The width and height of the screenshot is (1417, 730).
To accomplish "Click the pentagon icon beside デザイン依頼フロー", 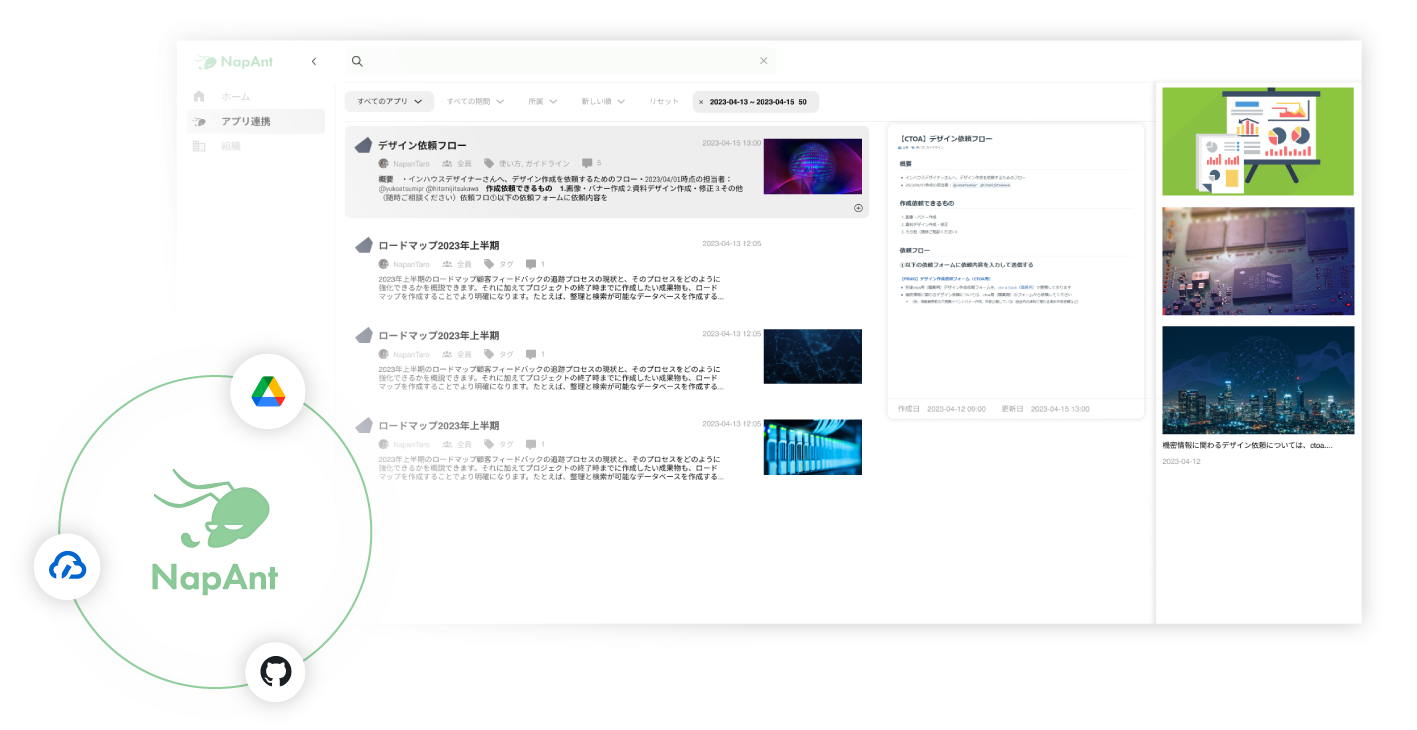I will 364,145.
